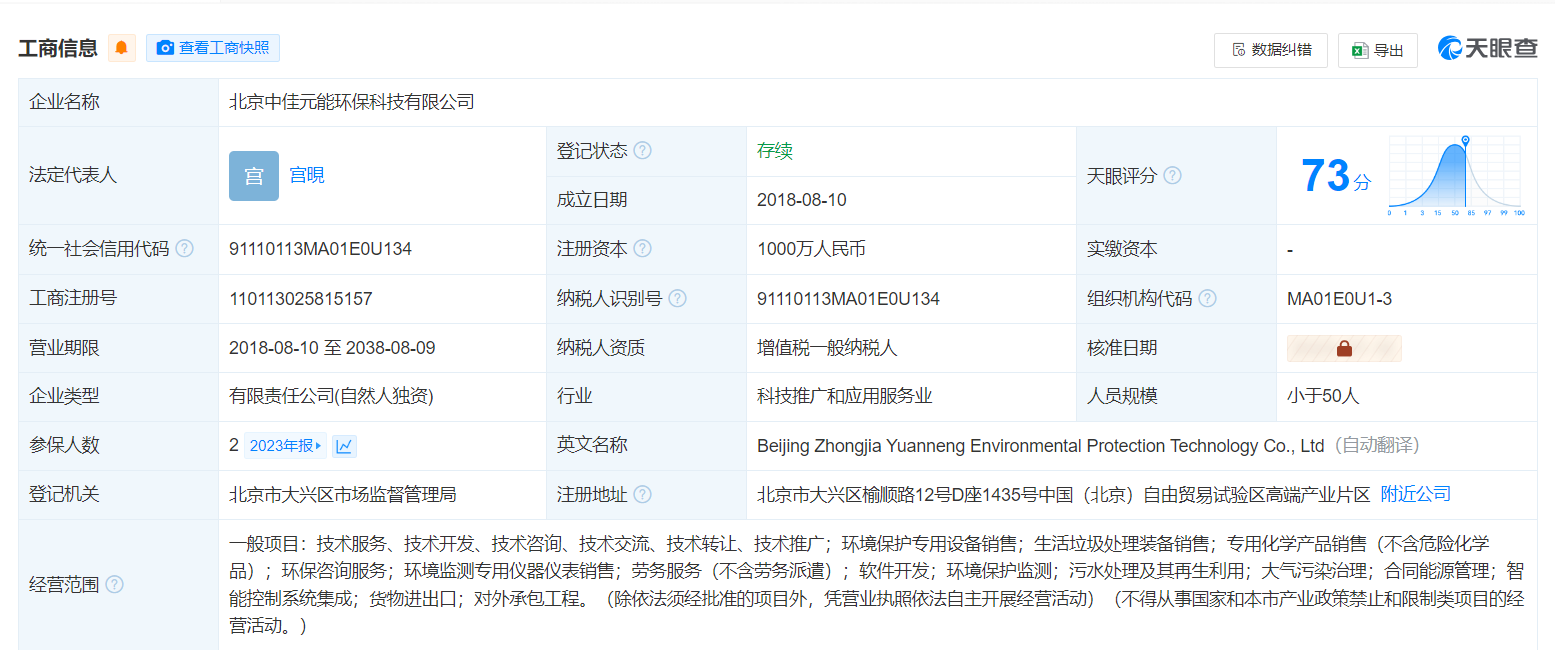1555x650 pixels.
Task: Click business term 2018-08-10 至 2038-08-09
Action: (332, 348)
